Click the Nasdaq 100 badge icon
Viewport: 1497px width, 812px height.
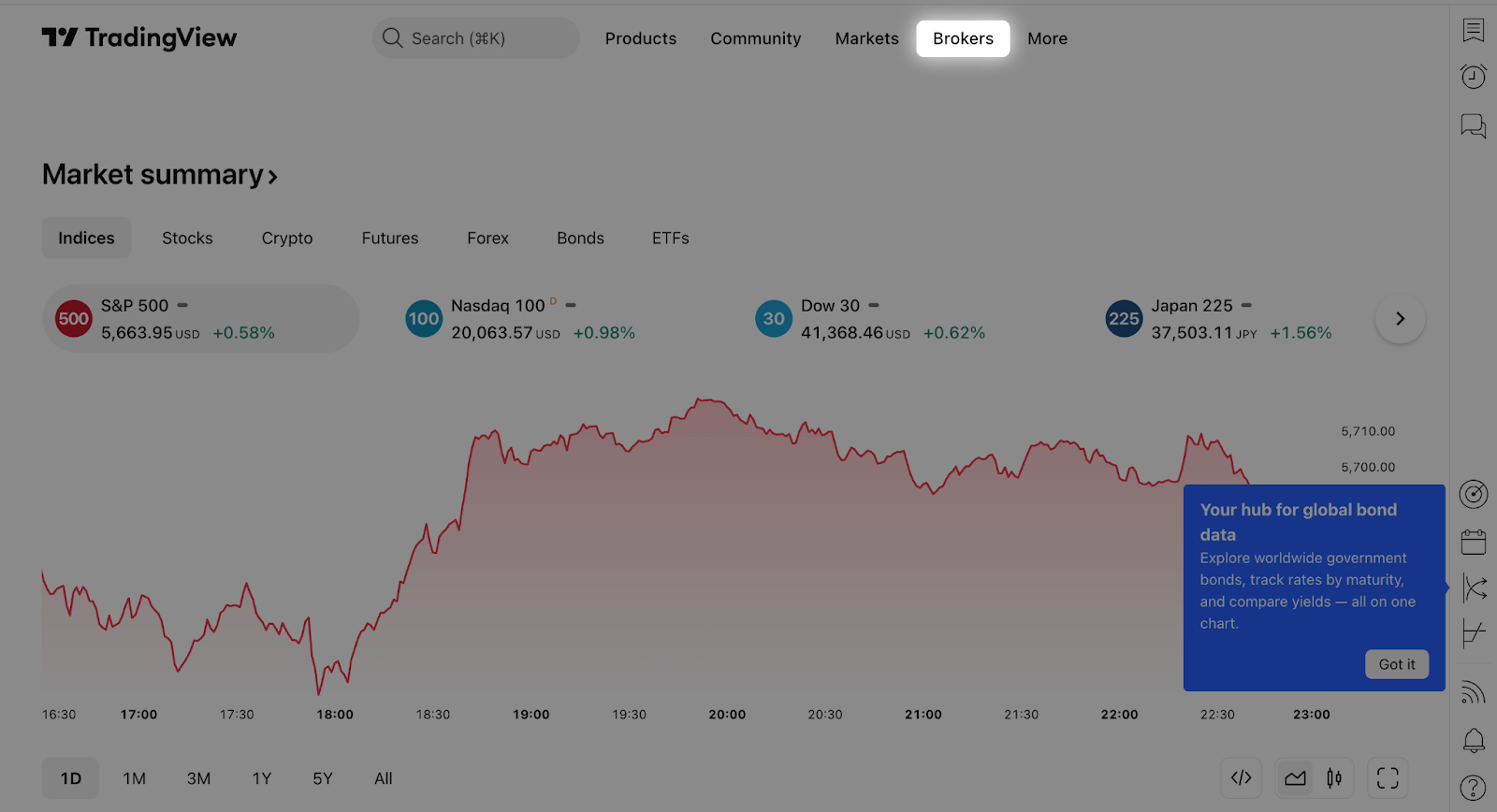click(424, 318)
